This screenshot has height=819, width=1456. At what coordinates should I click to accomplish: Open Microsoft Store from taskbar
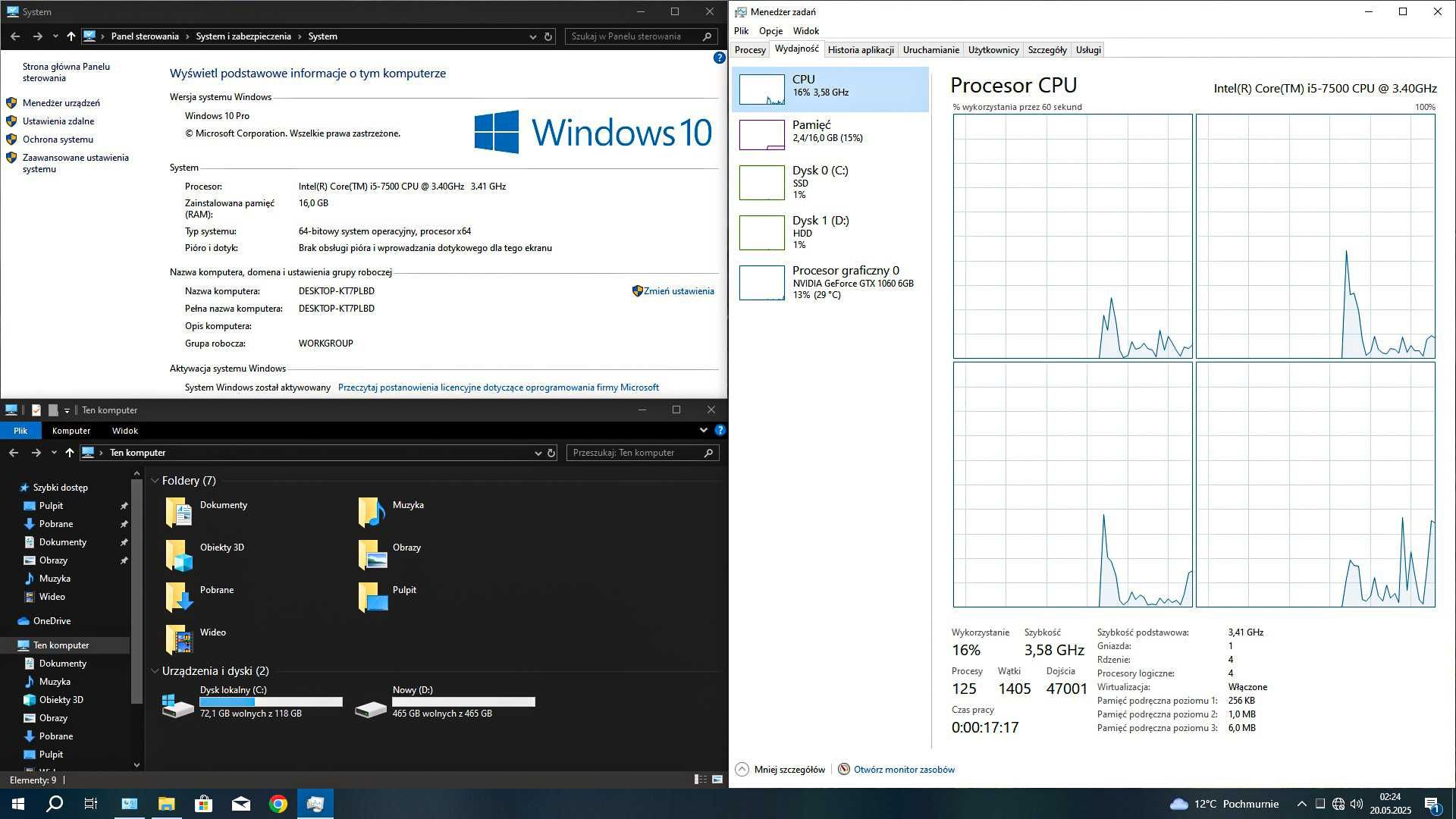click(203, 804)
